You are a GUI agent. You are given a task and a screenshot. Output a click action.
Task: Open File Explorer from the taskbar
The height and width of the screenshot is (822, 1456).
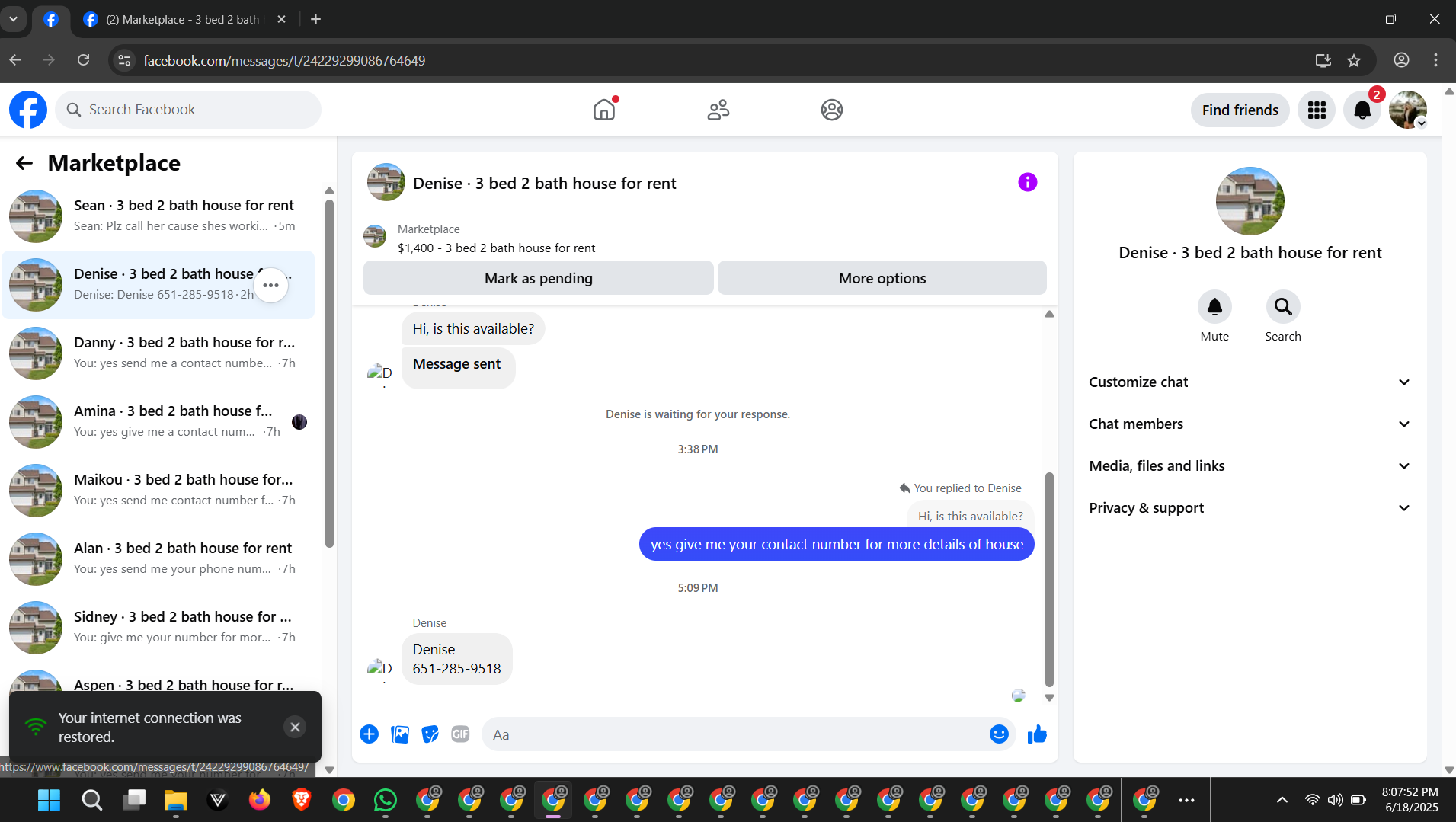click(x=176, y=800)
